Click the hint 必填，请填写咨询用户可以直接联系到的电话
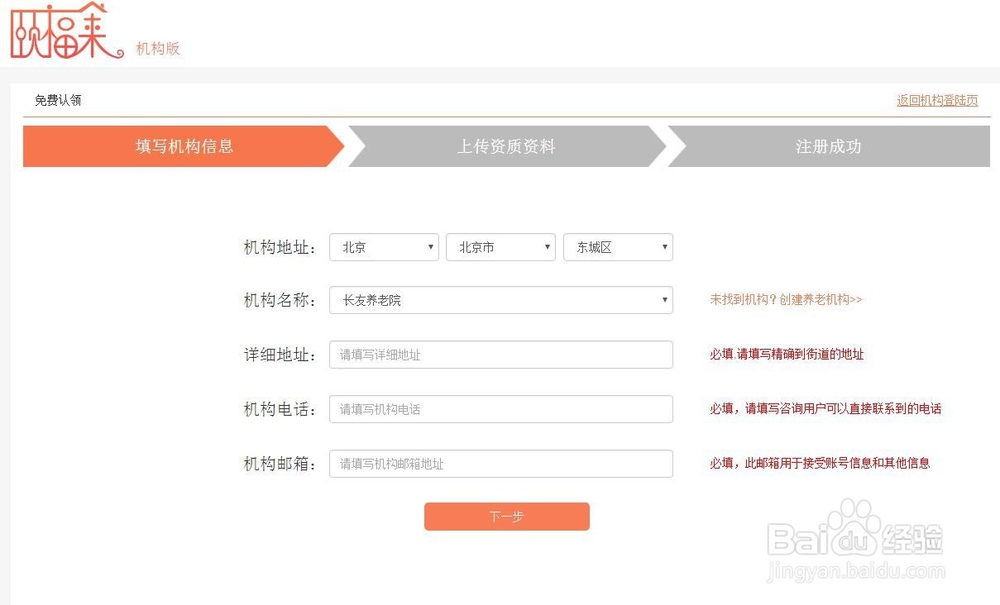The height and width of the screenshot is (605, 1000). 825,409
